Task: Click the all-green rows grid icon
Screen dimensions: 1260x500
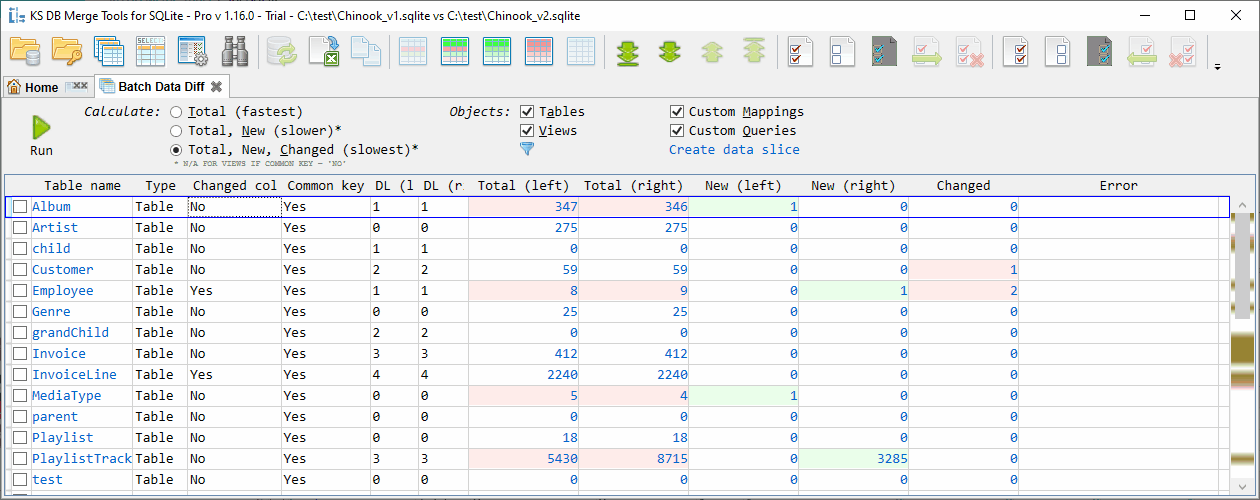Action: tap(498, 51)
